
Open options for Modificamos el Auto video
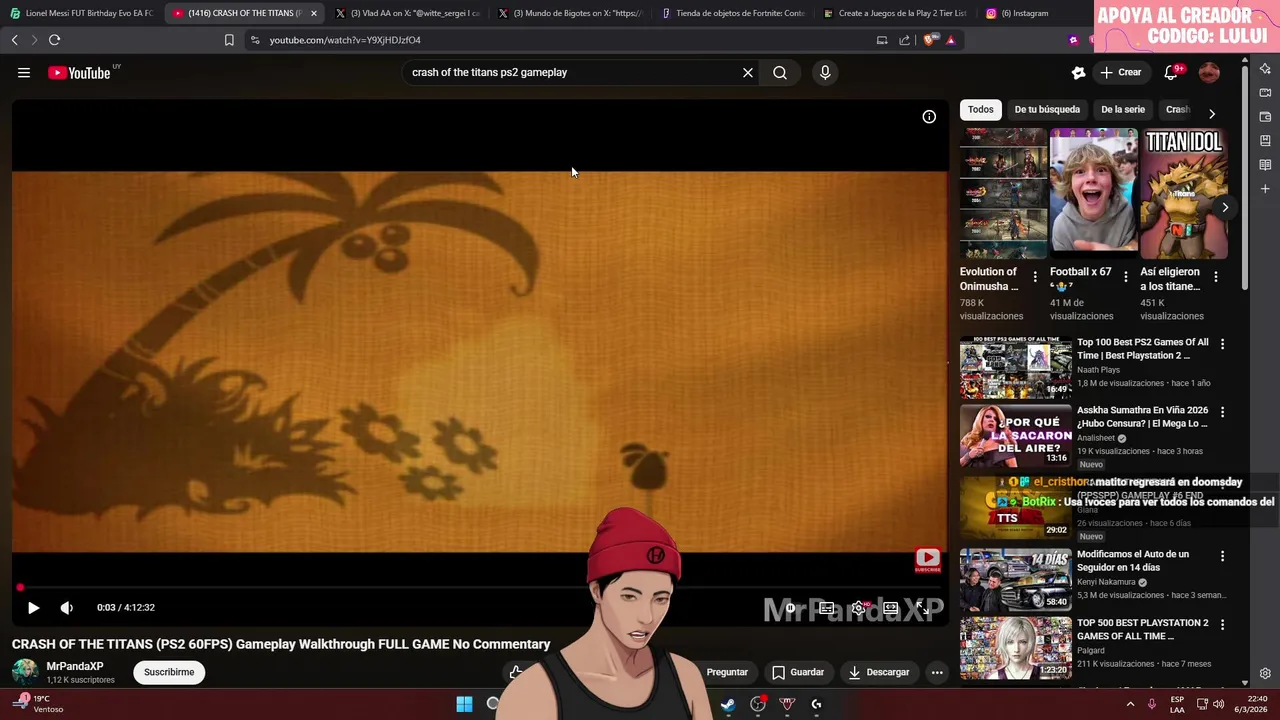tap(1222, 556)
